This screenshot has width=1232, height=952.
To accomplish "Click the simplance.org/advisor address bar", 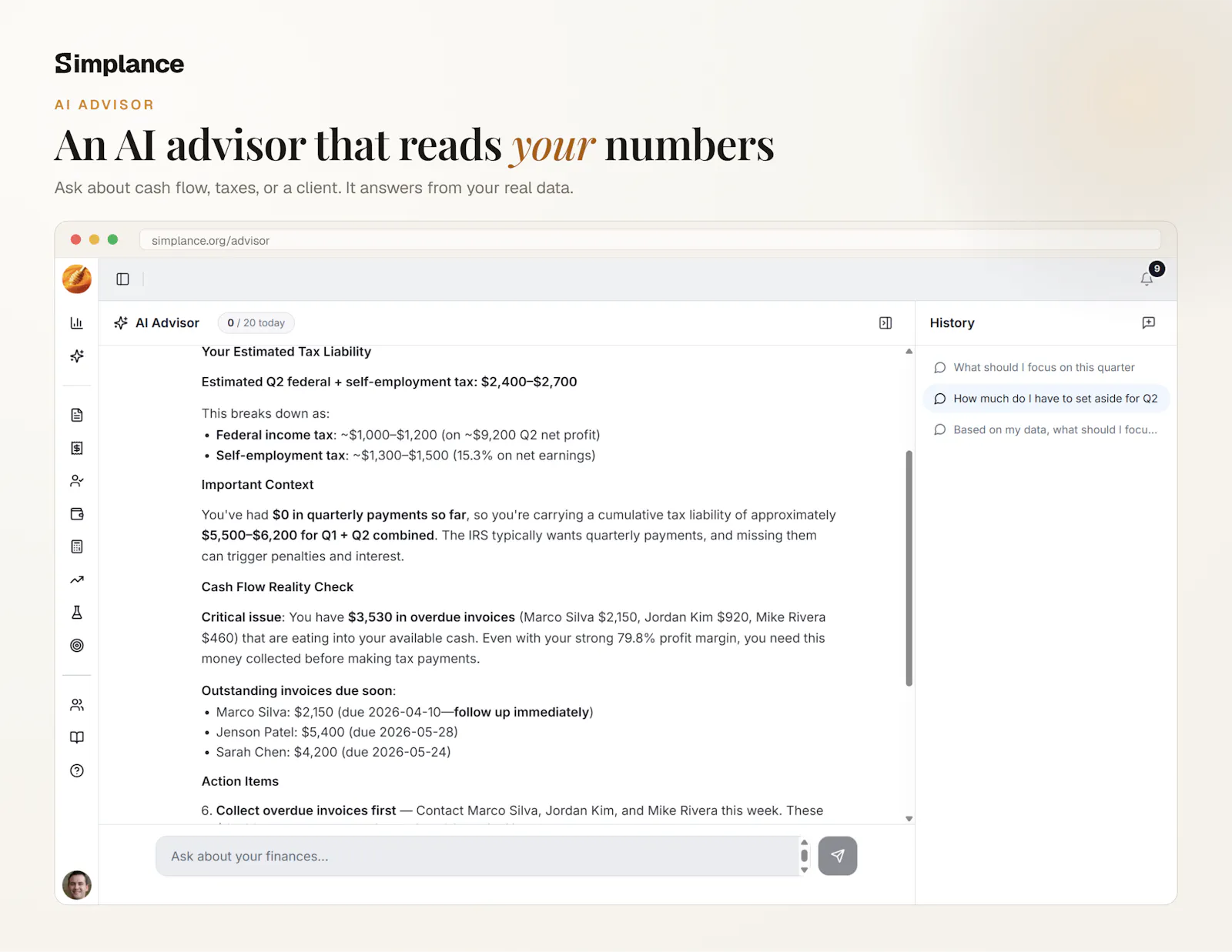I will [650, 240].
